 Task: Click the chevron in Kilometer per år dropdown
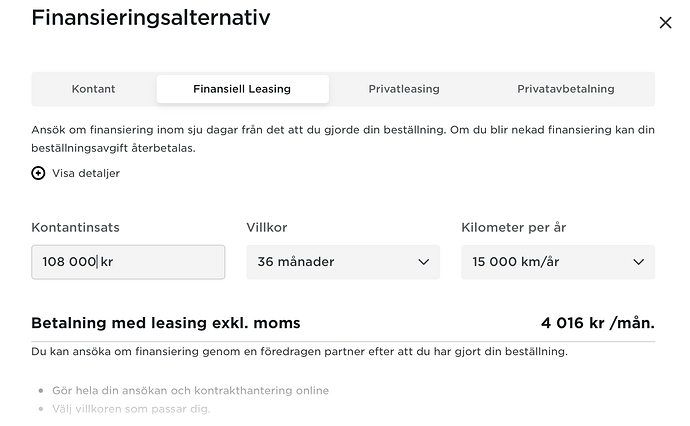click(x=639, y=262)
